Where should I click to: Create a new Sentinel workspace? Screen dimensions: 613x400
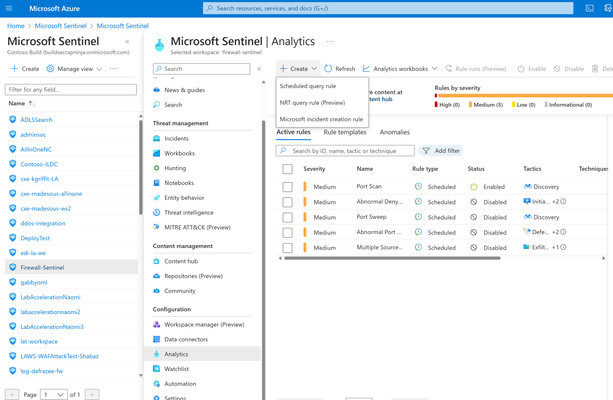(x=25, y=69)
